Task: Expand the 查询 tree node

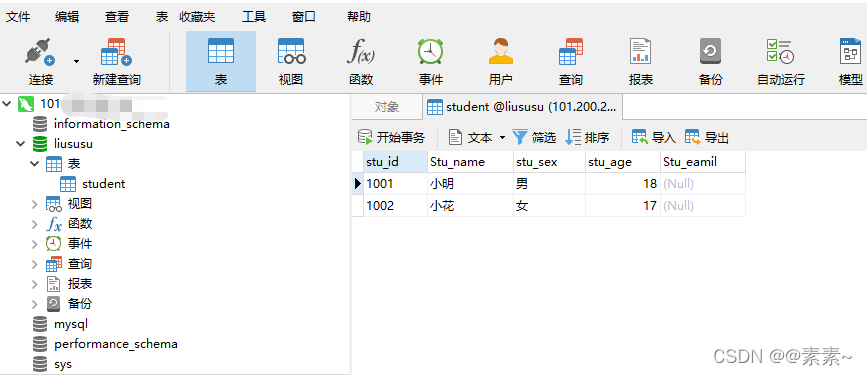Action: [35, 264]
